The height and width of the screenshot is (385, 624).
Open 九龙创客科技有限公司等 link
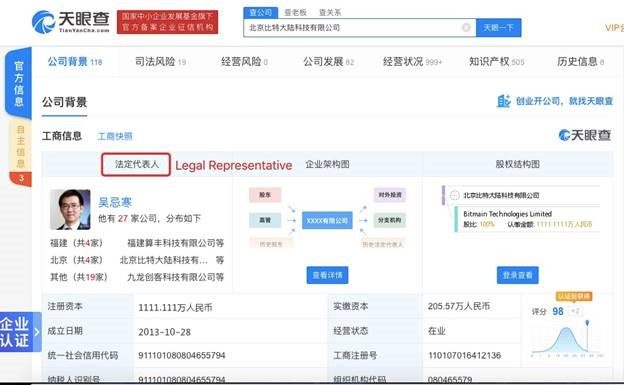[176, 277]
